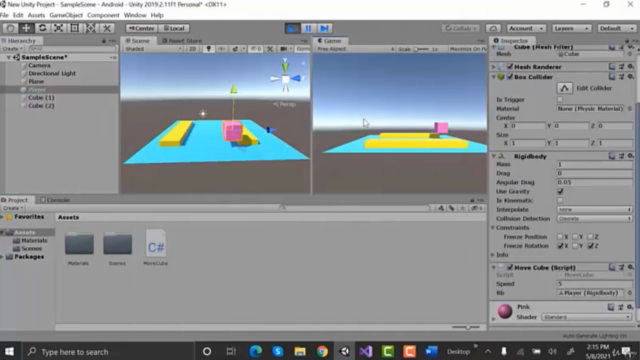Screen dimensions: 640x360
Task: Select the Scale tool
Action: pyautogui.click(x=58, y=28)
